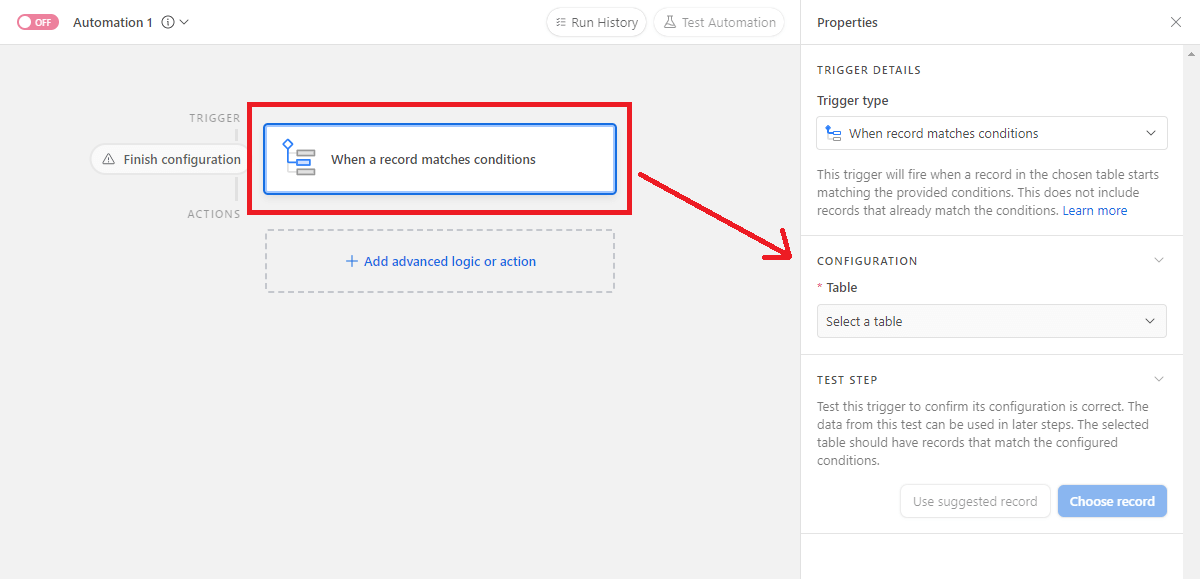Close the Properties panel with the X
This screenshot has width=1200, height=579.
tap(1176, 21)
